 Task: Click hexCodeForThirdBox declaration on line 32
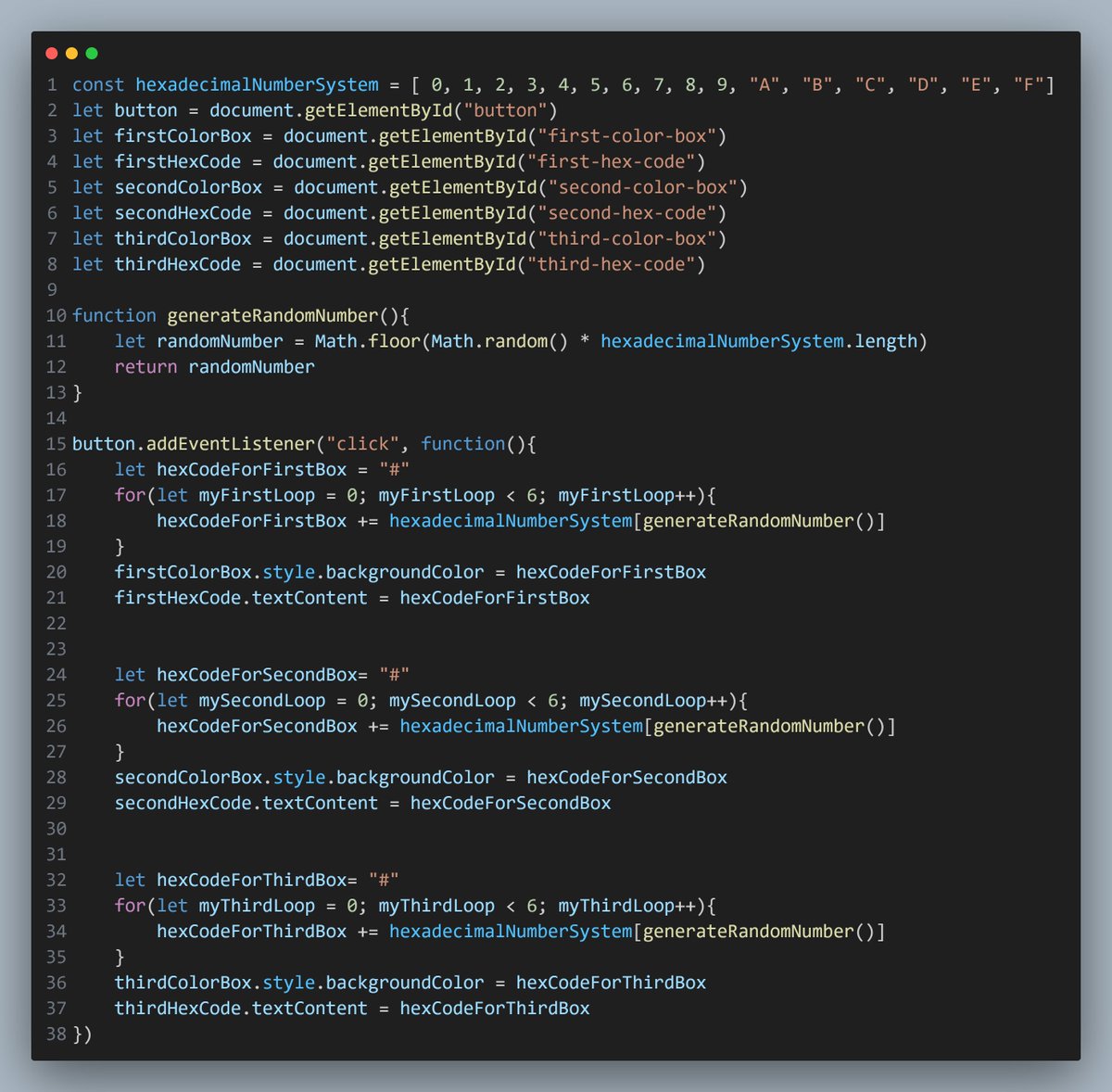click(251, 881)
